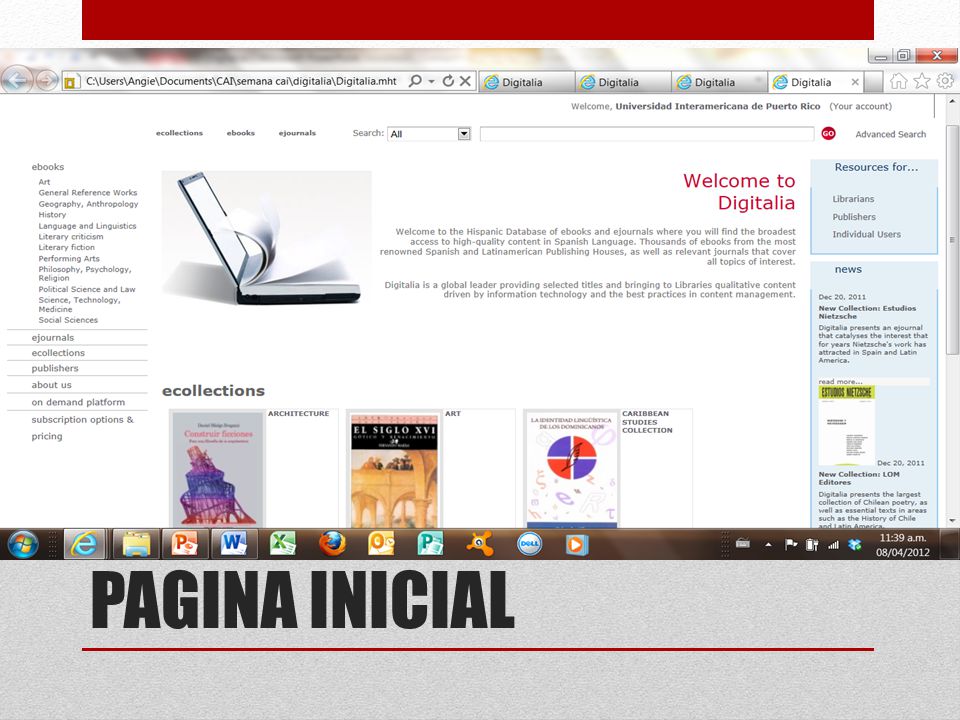
Task: Open Literary fiction ebooks category
Action: [67, 247]
